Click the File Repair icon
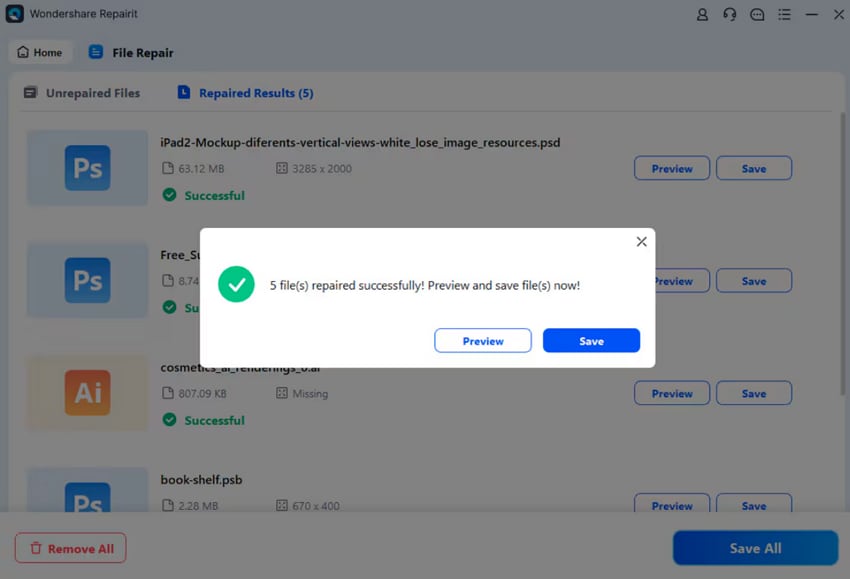The image size is (850, 579). pos(96,52)
